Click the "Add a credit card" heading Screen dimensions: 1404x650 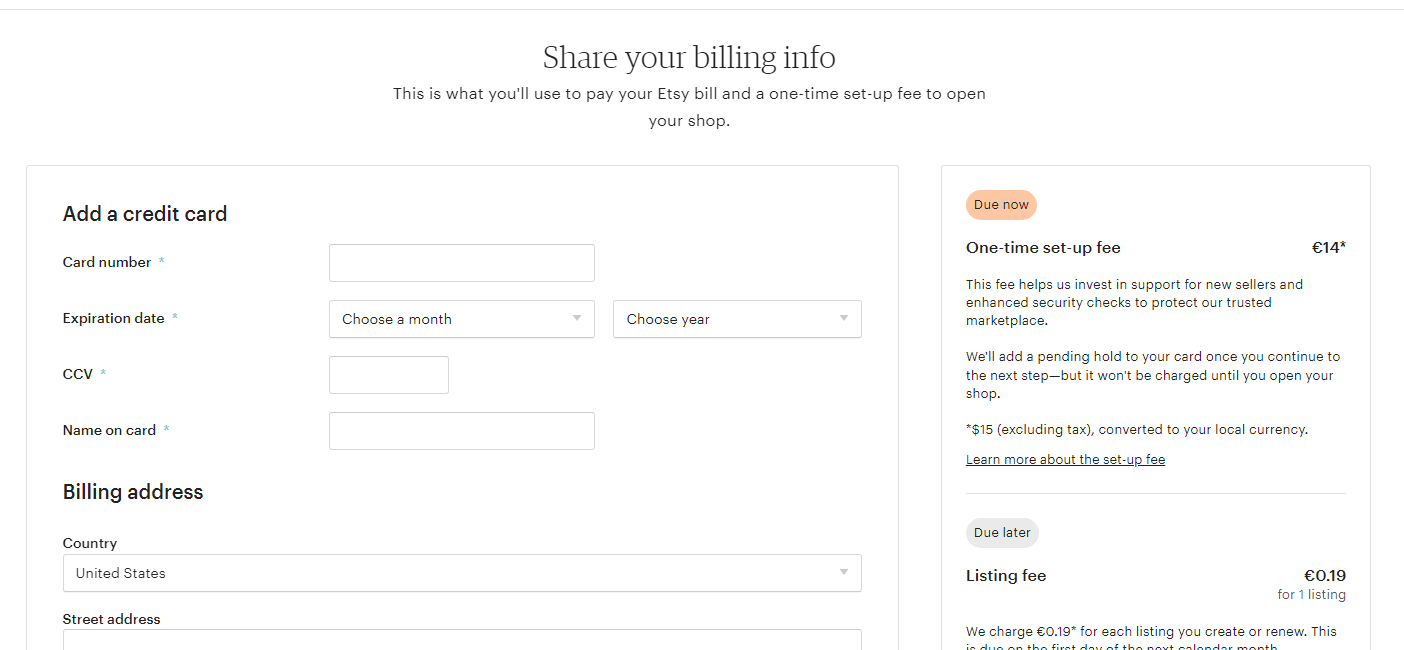144,213
